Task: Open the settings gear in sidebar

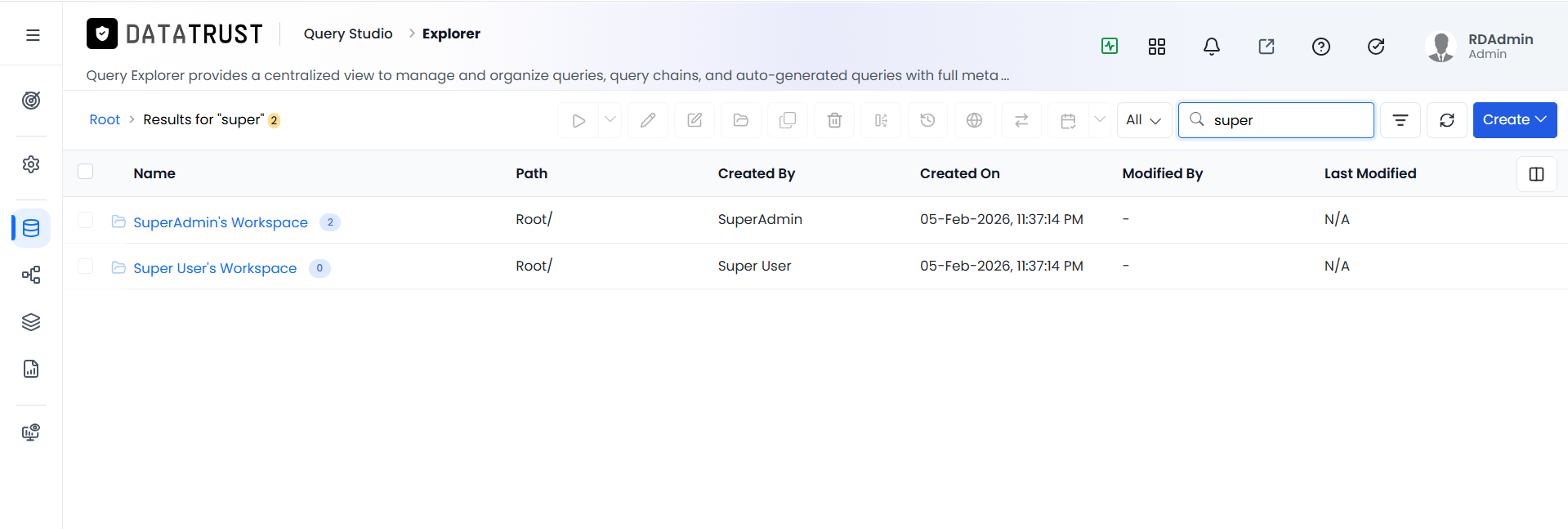Action: pyautogui.click(x=31, y=164)
